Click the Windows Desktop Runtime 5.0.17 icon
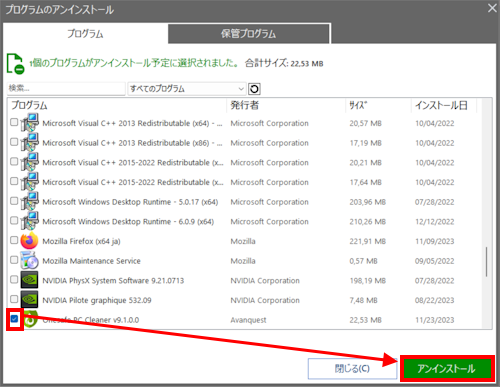This screenshot has width=500, height=387. (30, 201)
